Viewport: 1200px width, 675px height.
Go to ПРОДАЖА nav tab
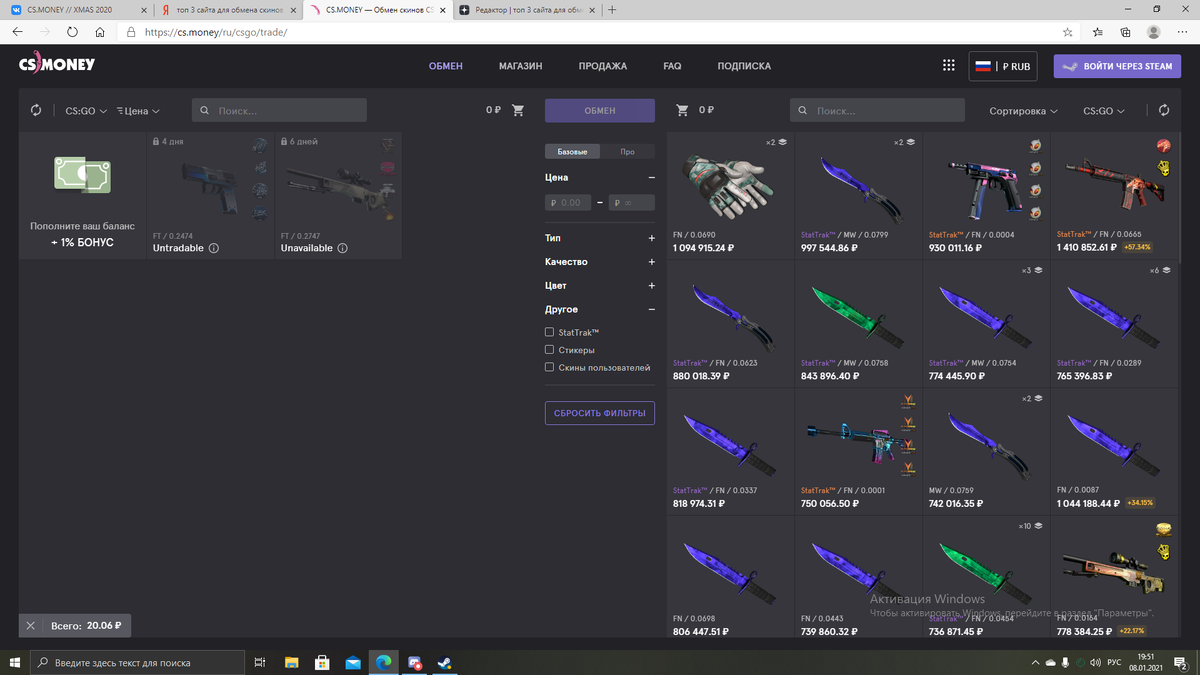pyautogui.click(x=602, y=66)
